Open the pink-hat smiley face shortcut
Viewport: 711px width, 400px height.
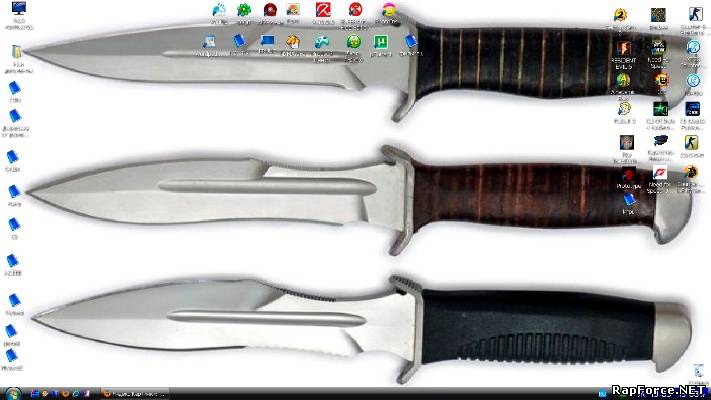tap(388, 10)
